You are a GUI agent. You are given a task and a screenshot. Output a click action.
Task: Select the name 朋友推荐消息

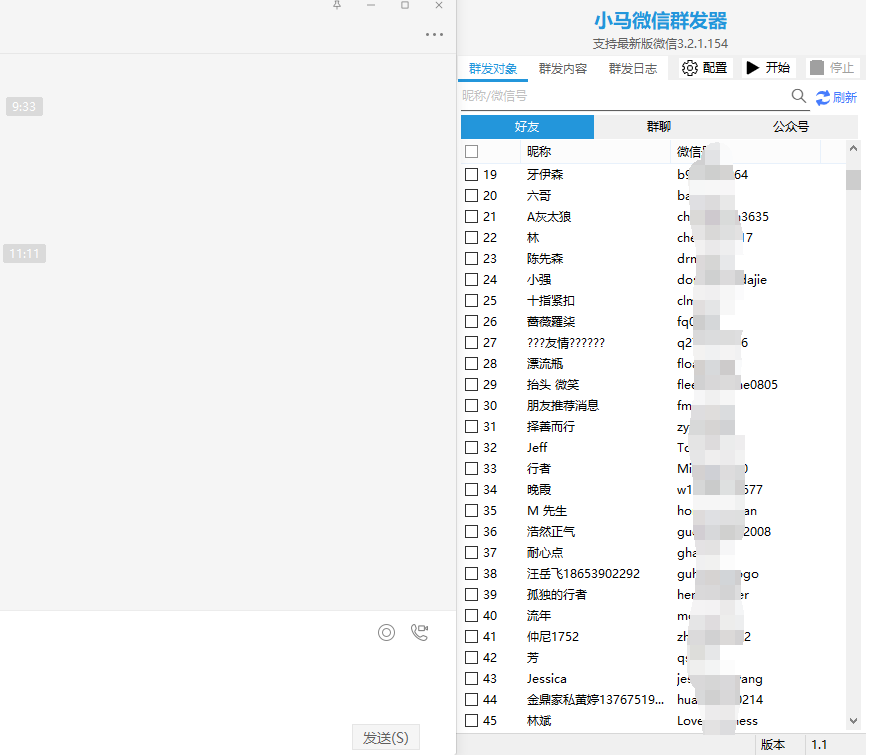[563, 406]
